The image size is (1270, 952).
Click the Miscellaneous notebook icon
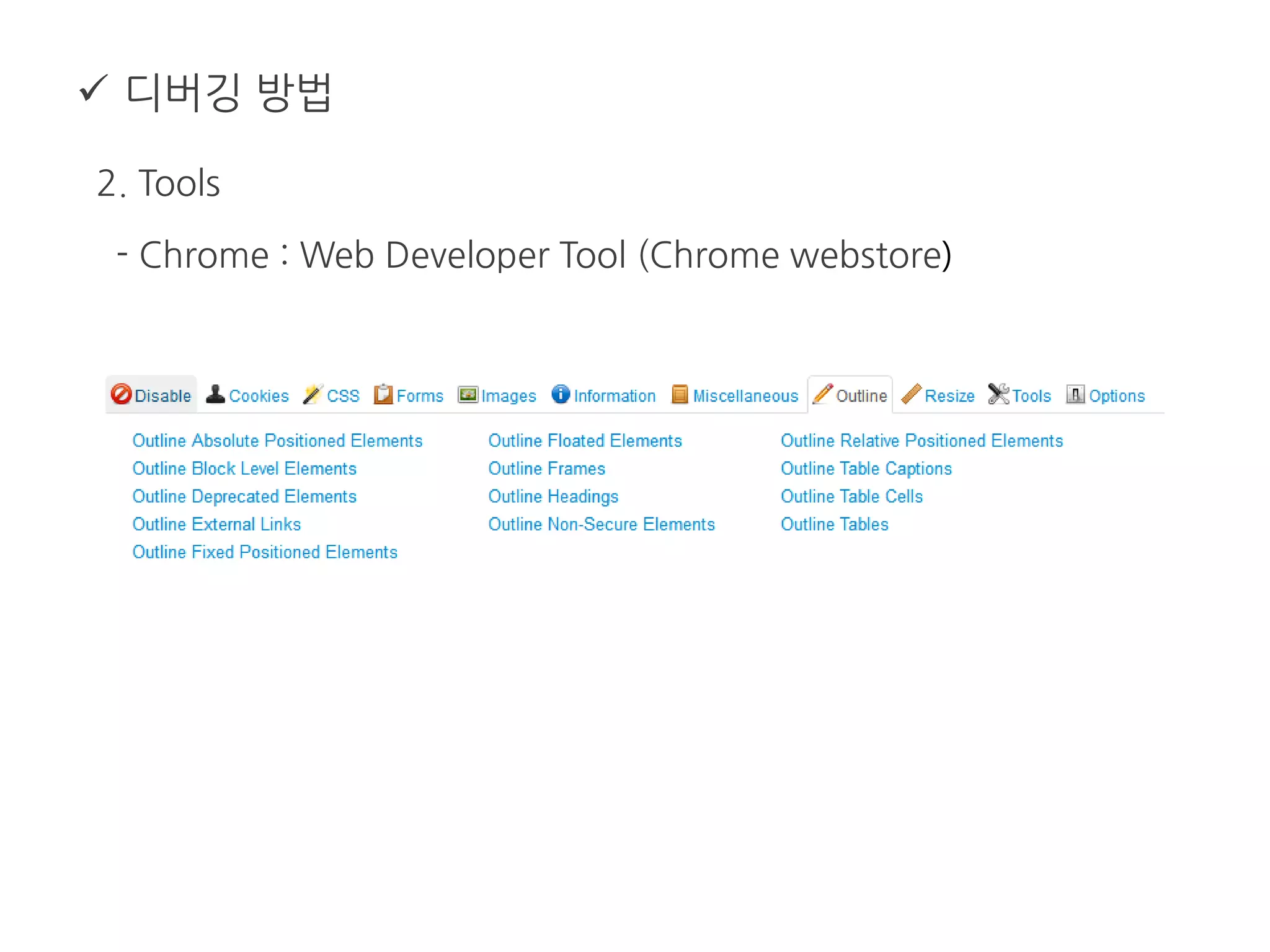coord(680,394)
